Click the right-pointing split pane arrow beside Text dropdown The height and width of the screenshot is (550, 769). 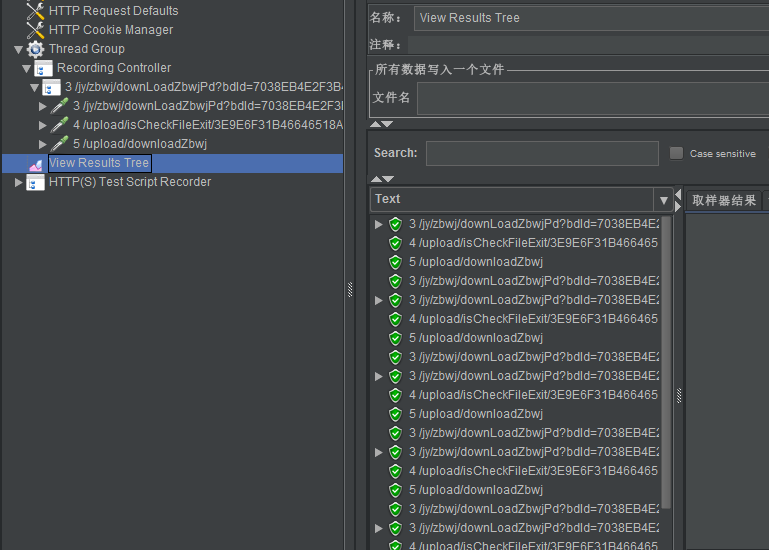[678, 207]
